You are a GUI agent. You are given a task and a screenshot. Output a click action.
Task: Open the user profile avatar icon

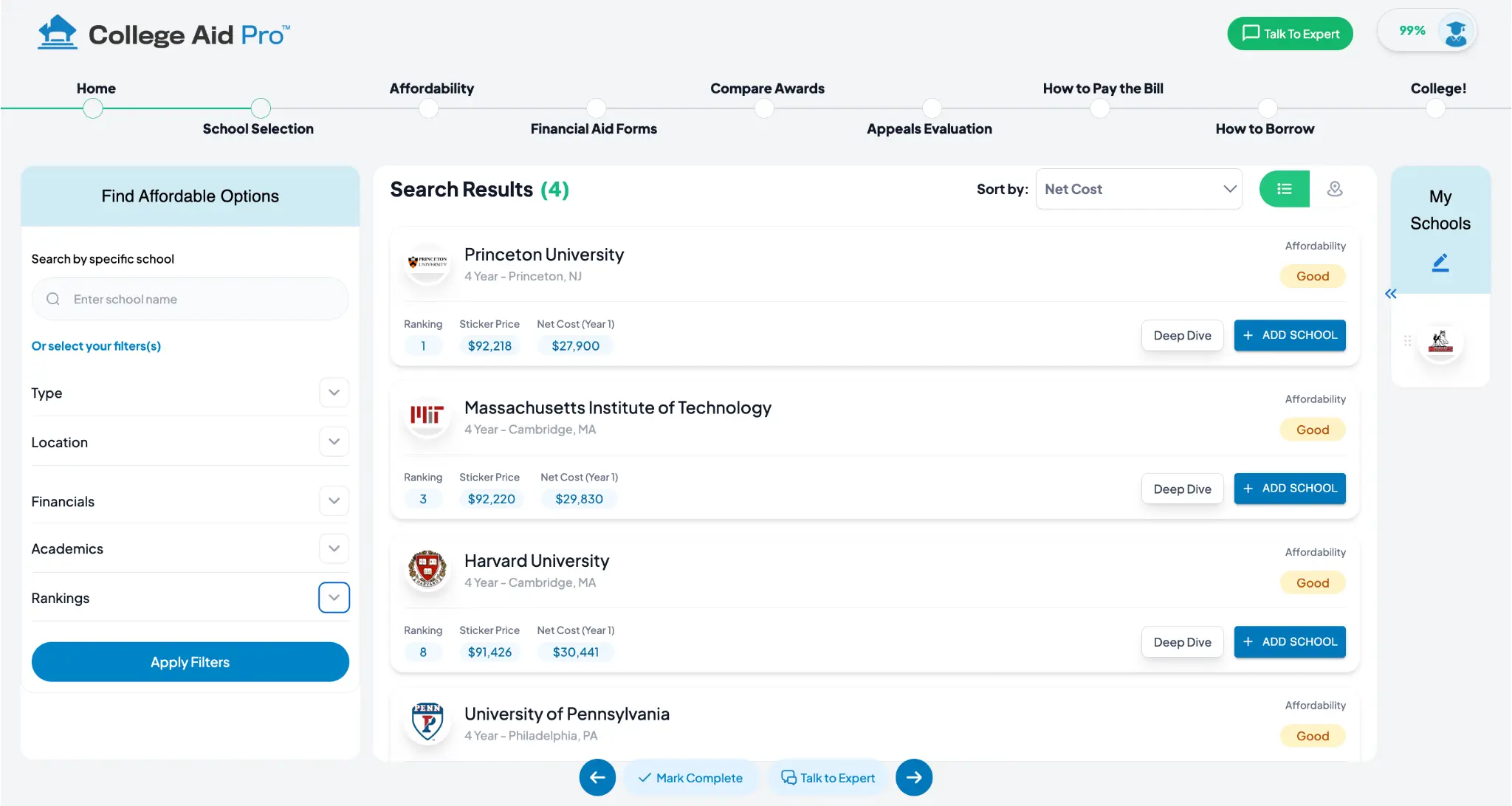(1455, 31)
